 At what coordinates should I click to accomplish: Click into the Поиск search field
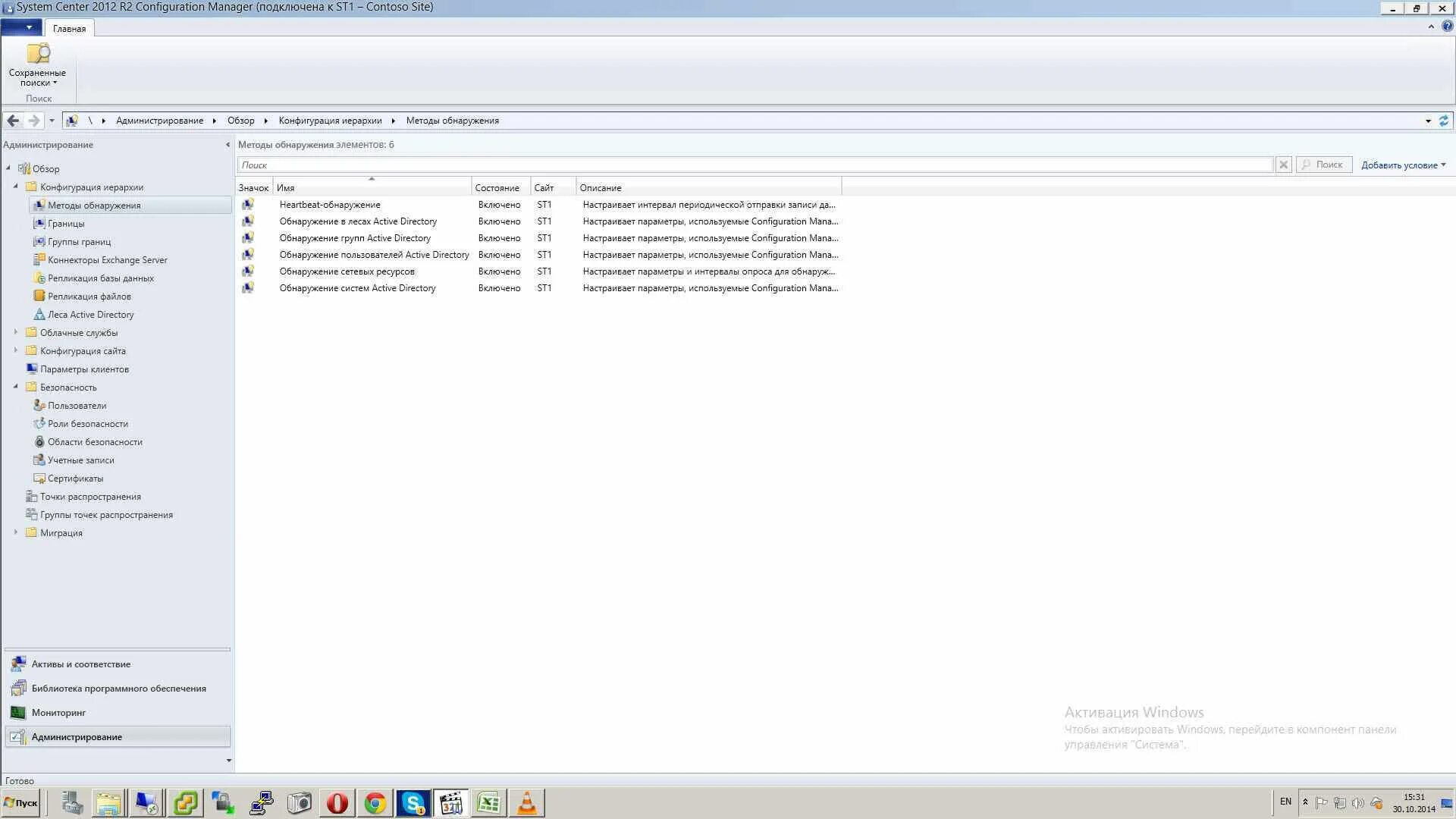754,165
